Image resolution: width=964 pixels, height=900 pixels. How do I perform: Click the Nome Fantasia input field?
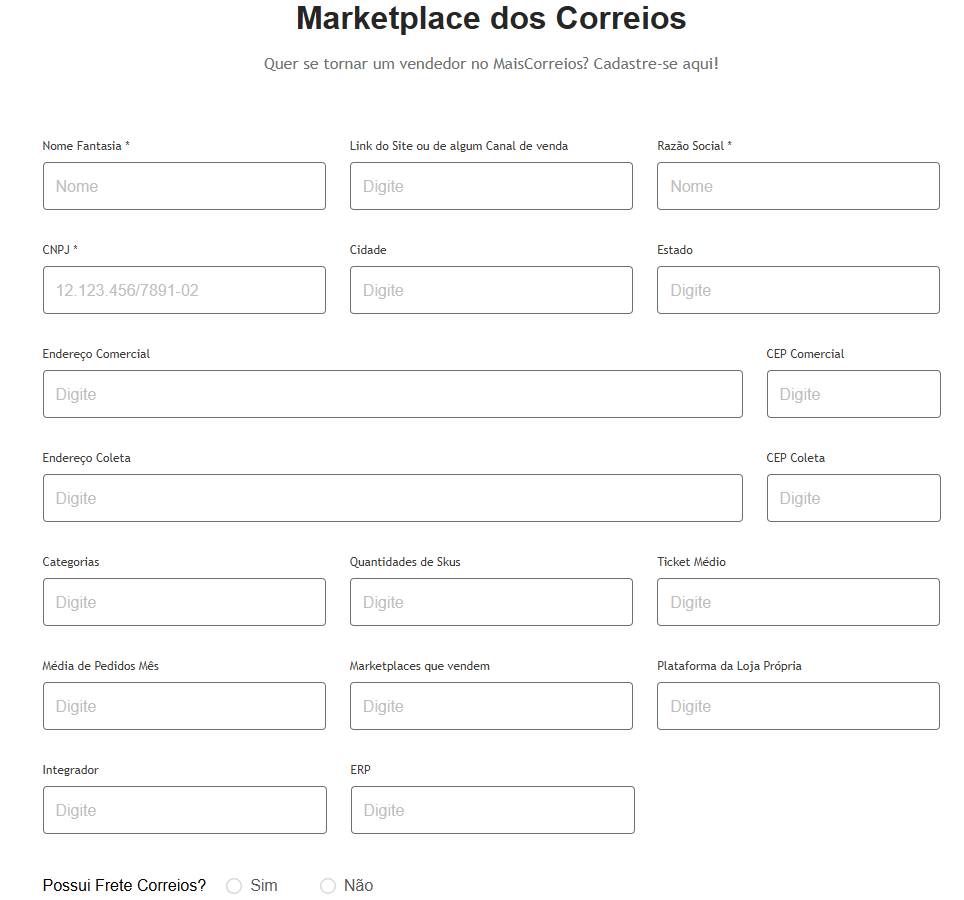pos(184,186)
